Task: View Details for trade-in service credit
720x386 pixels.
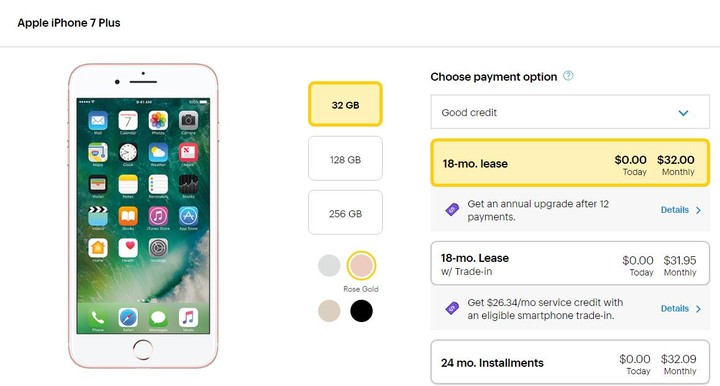Action: point(675,308)
